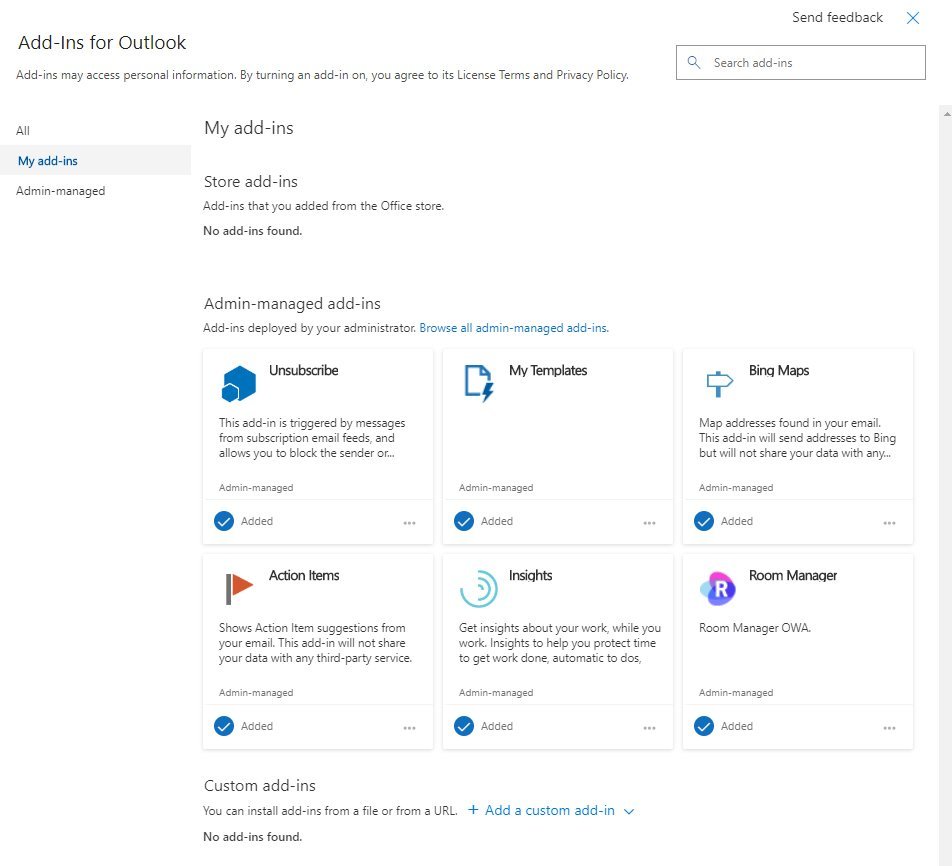Click the Unsubscribe description text
Image resolution: width=952 pixels, height=866 pixels.
point(312,438)
